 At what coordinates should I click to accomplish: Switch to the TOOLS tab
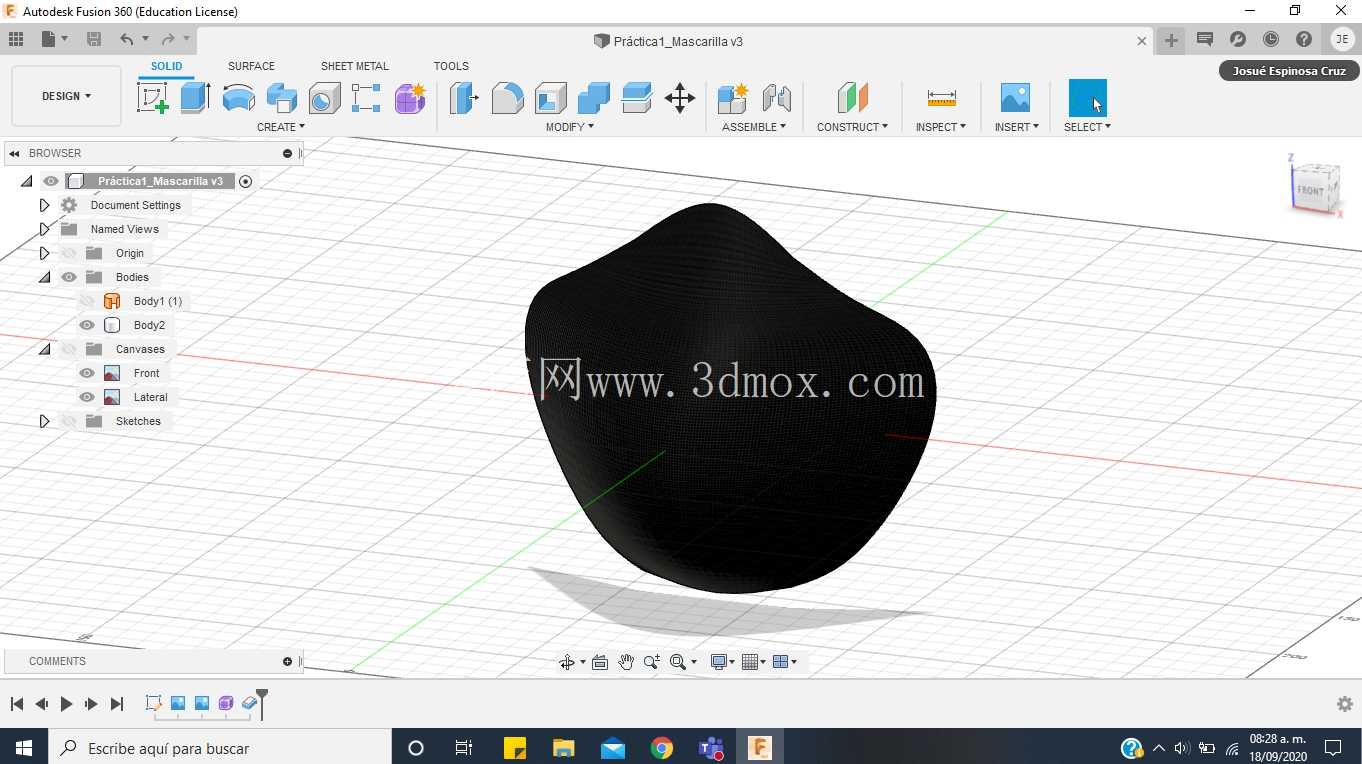click(x=451, y=66)
